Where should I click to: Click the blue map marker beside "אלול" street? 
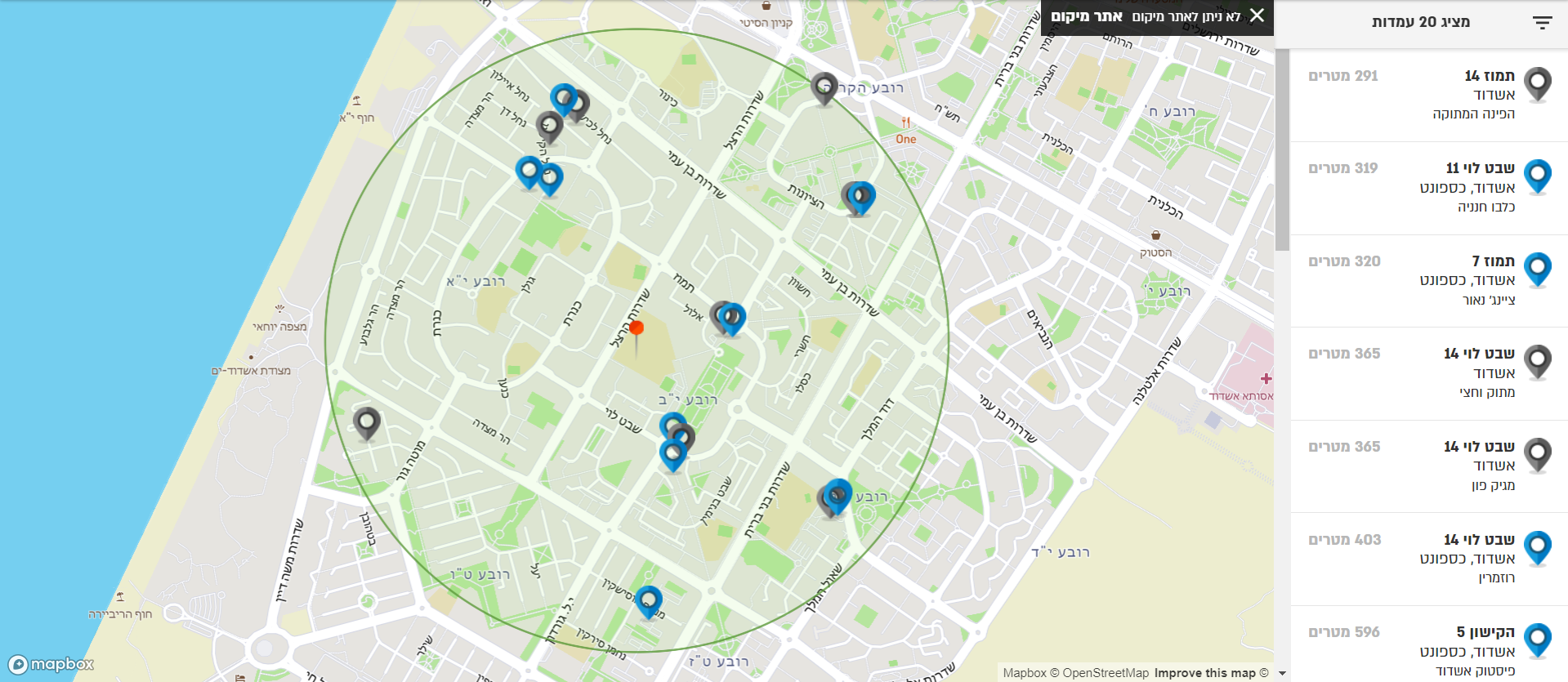(732, 319)
